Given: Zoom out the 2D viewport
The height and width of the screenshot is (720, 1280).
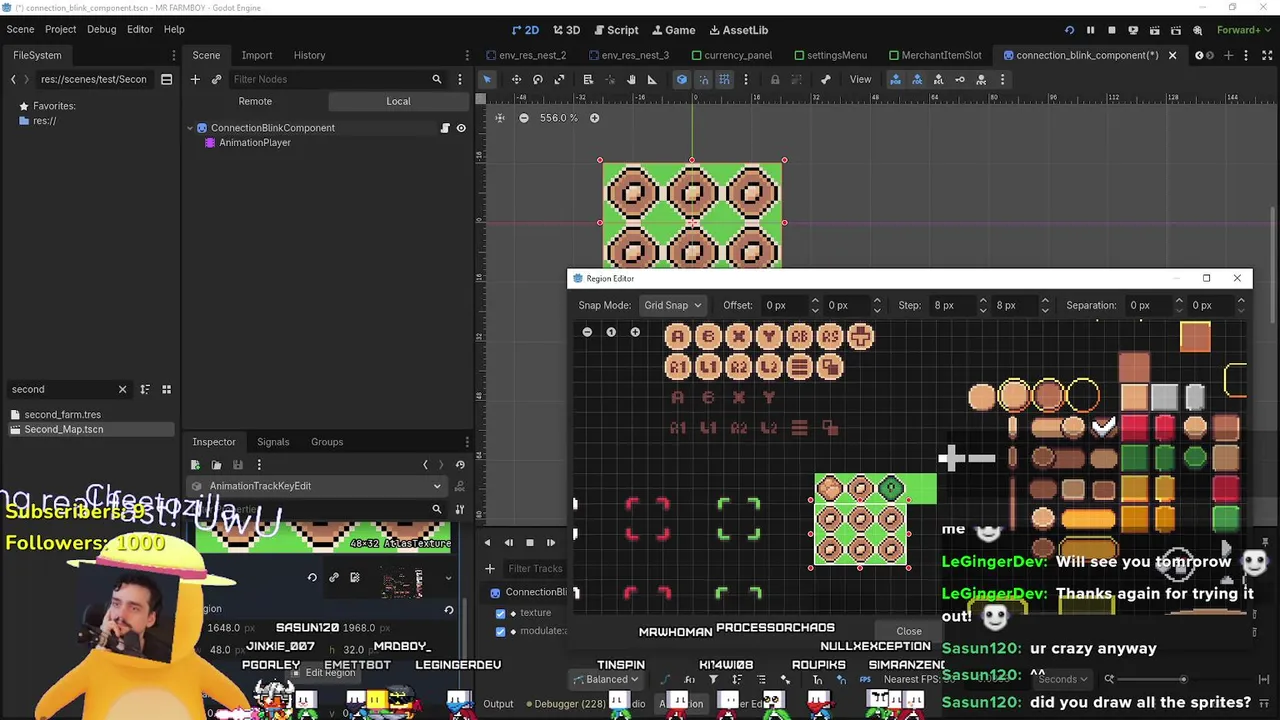Looking at the screenshot, I should pyautogui.click(x=523, y=118).
